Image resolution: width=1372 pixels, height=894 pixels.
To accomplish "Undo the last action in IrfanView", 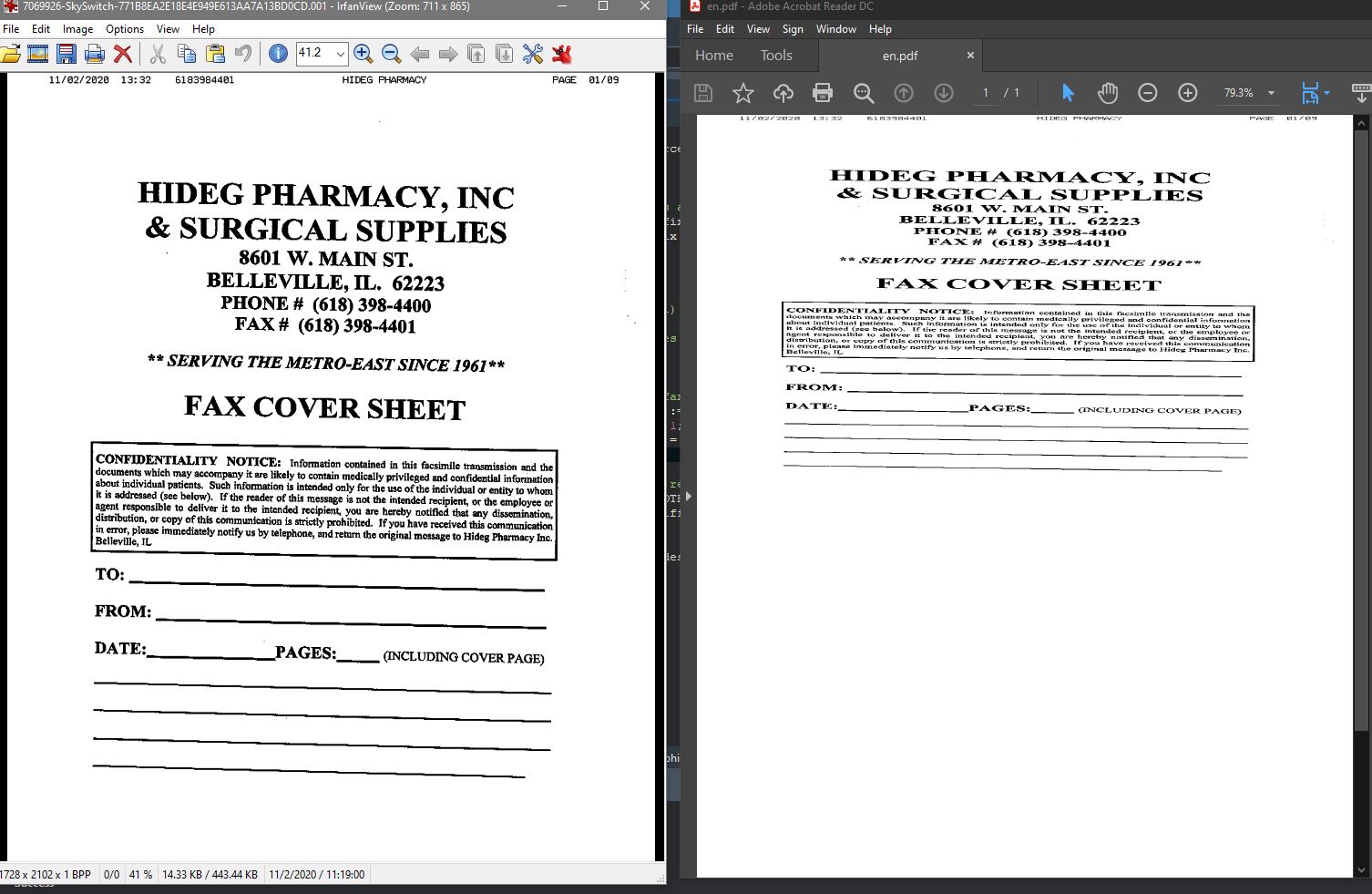I will tap(243, 54).
